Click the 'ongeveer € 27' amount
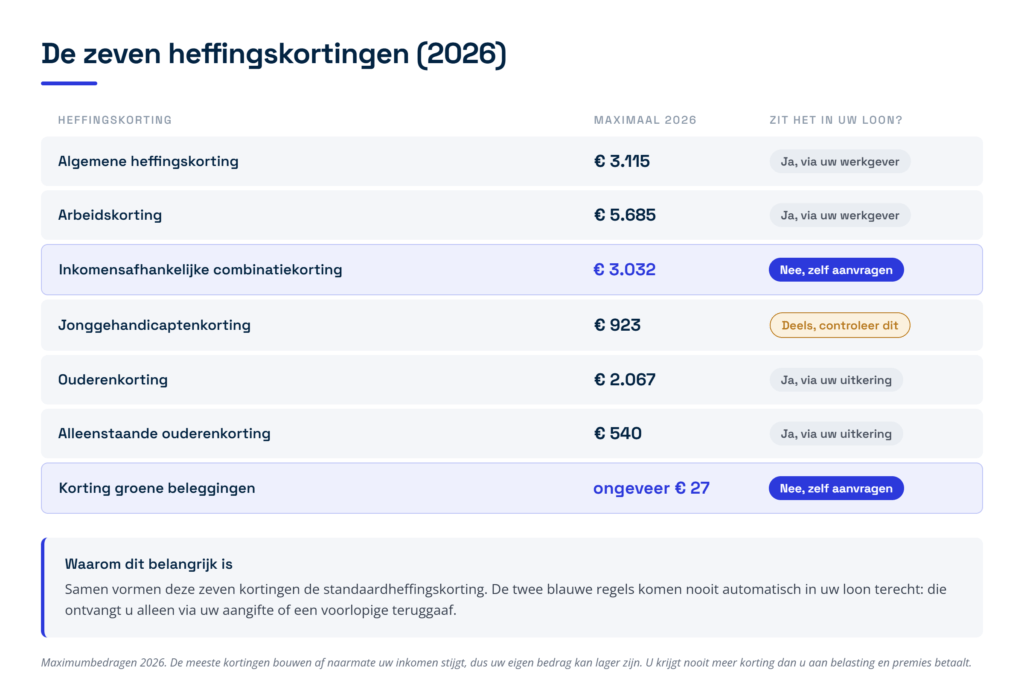 click(x=651, y=488)
